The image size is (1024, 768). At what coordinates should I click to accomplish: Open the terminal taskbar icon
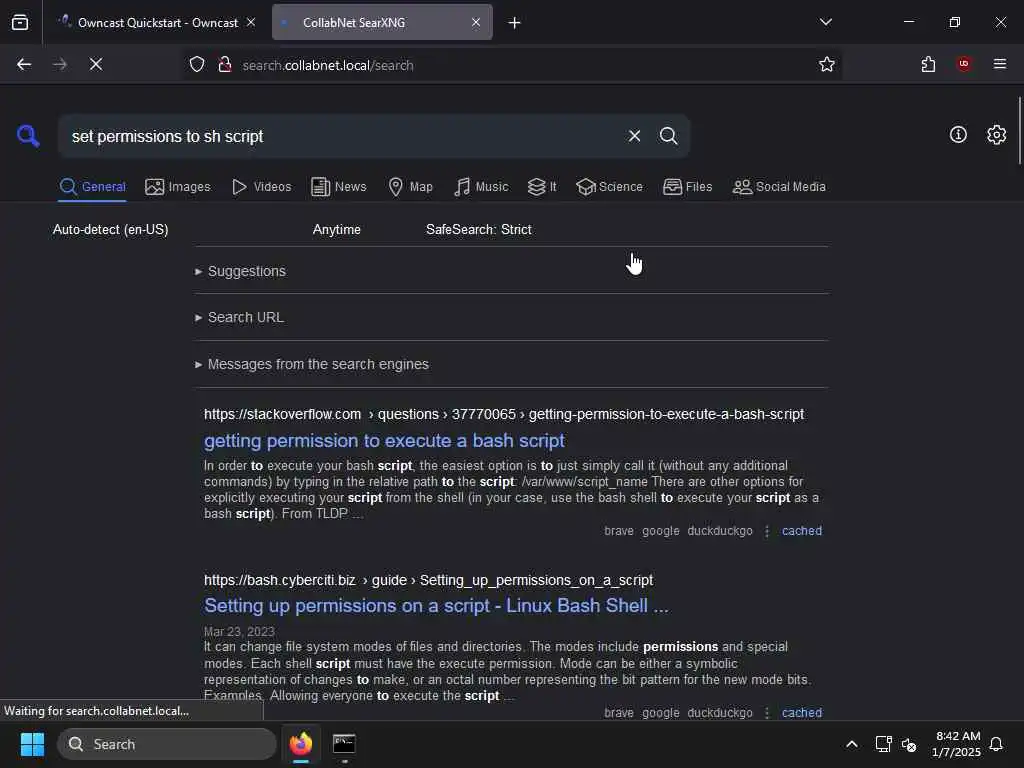(x=344, y=744)
